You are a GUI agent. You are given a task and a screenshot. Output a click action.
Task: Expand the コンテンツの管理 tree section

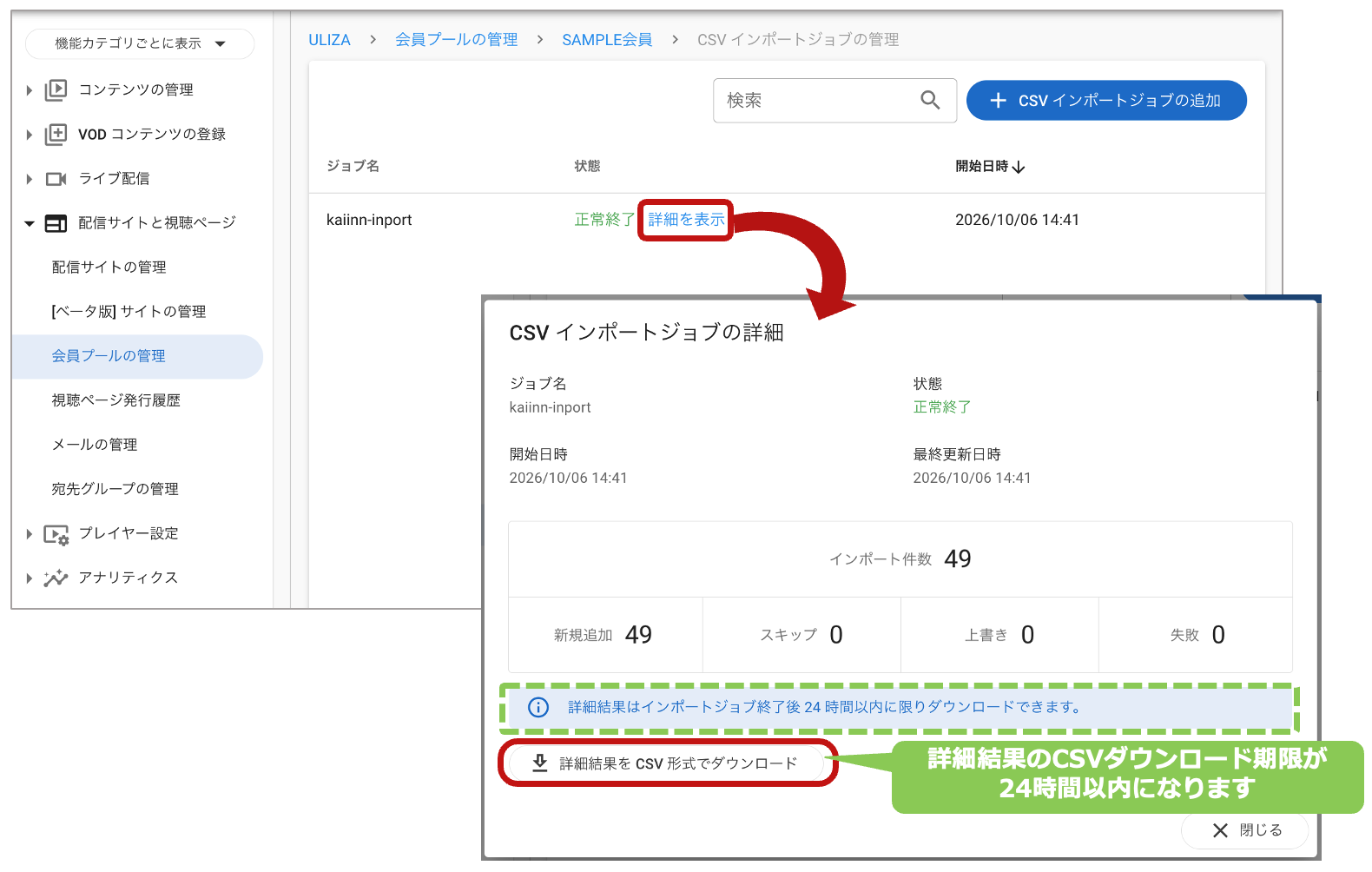[29, 90]
